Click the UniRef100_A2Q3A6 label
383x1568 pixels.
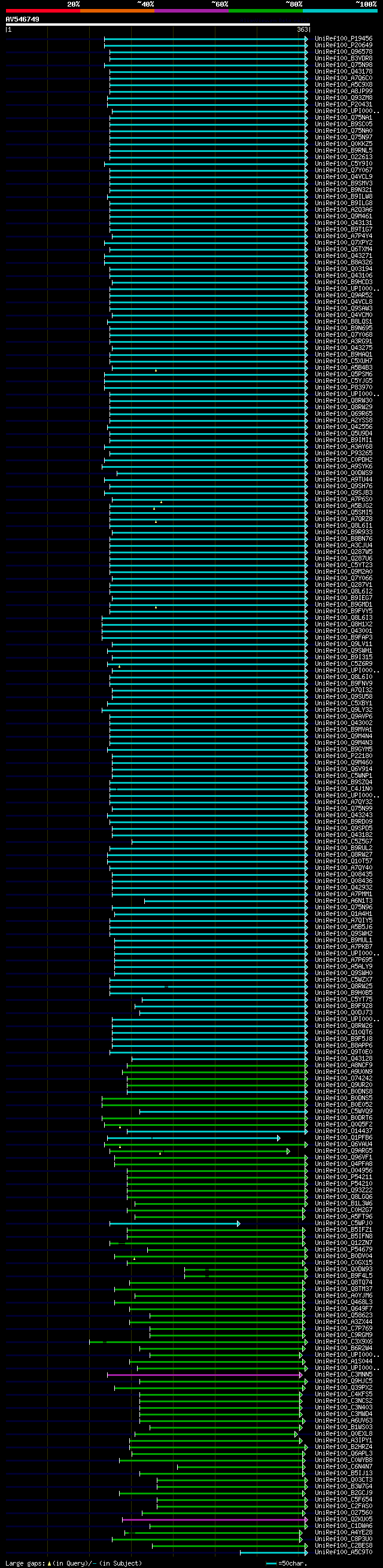[x=344, y=210]
